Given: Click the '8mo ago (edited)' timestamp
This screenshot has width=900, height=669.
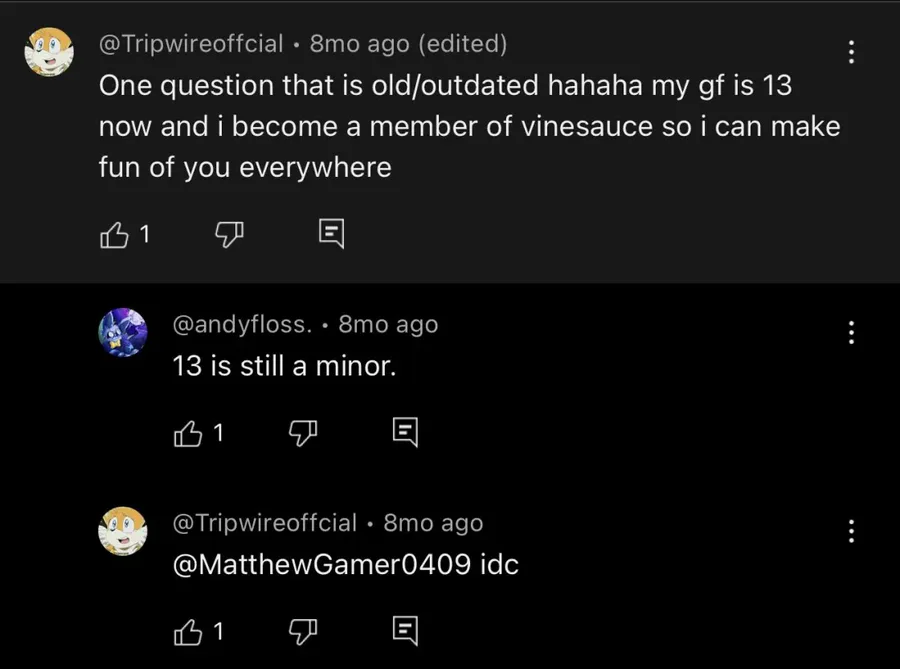Looking at the screenshot, I should coord(408,44).
